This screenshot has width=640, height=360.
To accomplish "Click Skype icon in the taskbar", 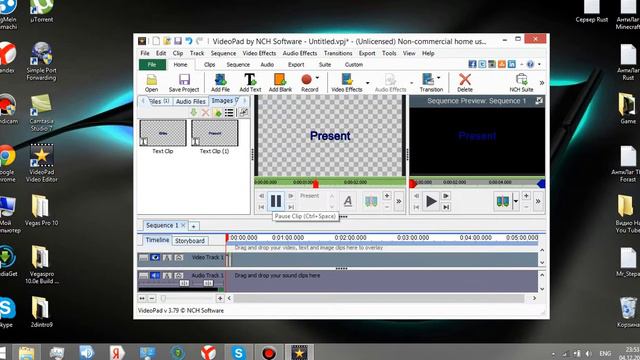I will pos(238,352).
